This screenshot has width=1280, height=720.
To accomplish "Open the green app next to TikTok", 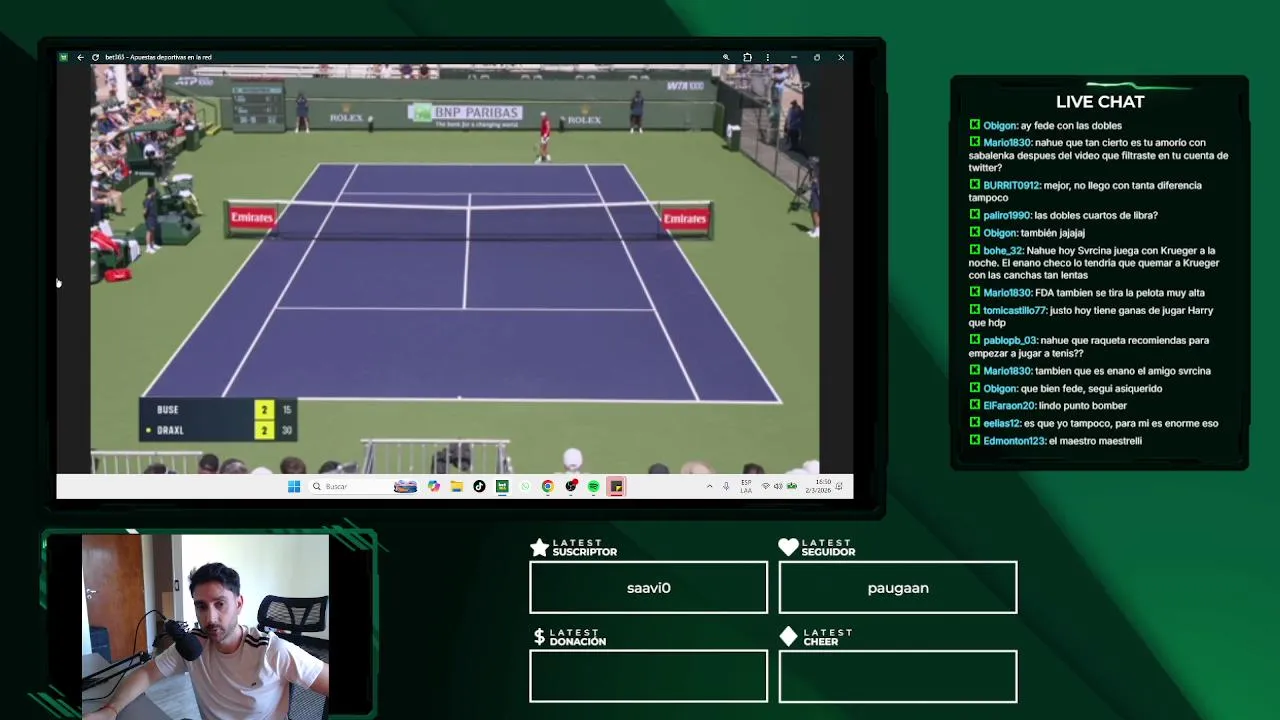I will coord(502,486).
